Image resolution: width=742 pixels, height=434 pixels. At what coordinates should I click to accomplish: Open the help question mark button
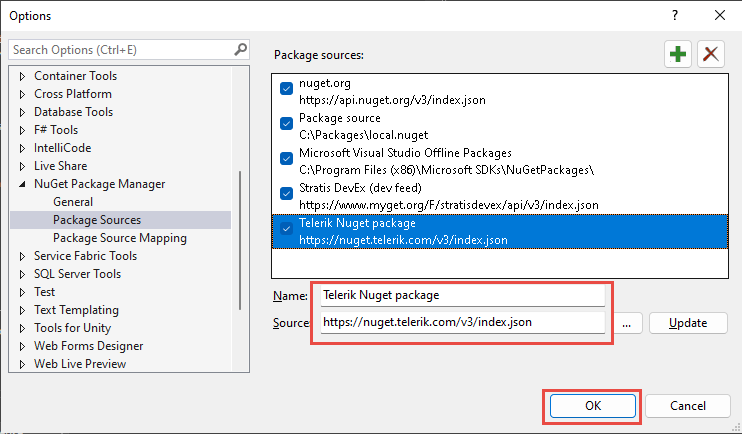point(675,16)
